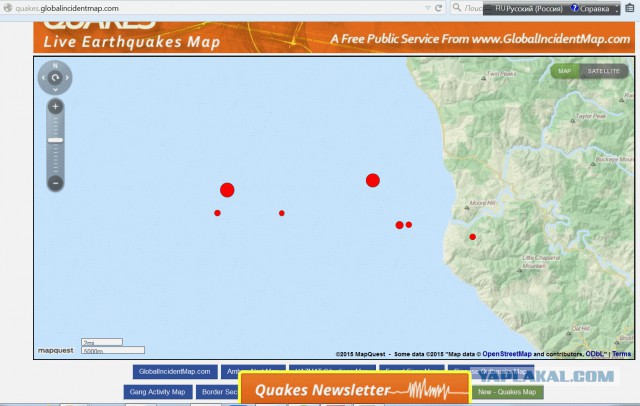Pan the map north with compass arrow
640x406 pixels.
[x=55, y=65]
